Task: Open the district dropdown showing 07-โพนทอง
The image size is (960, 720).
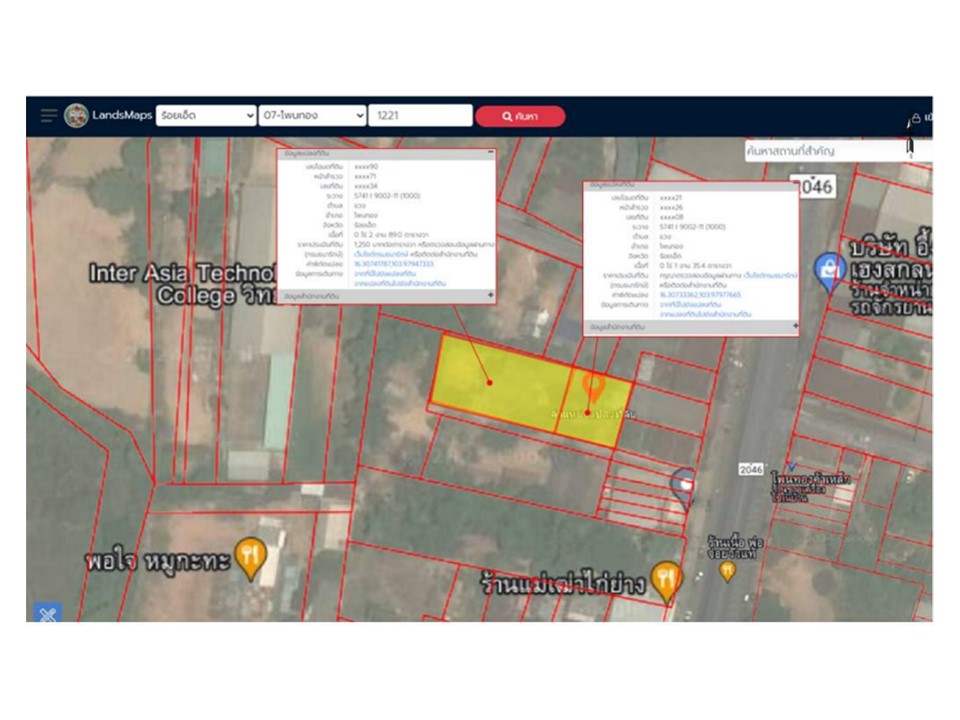Action: coord(313,116)
